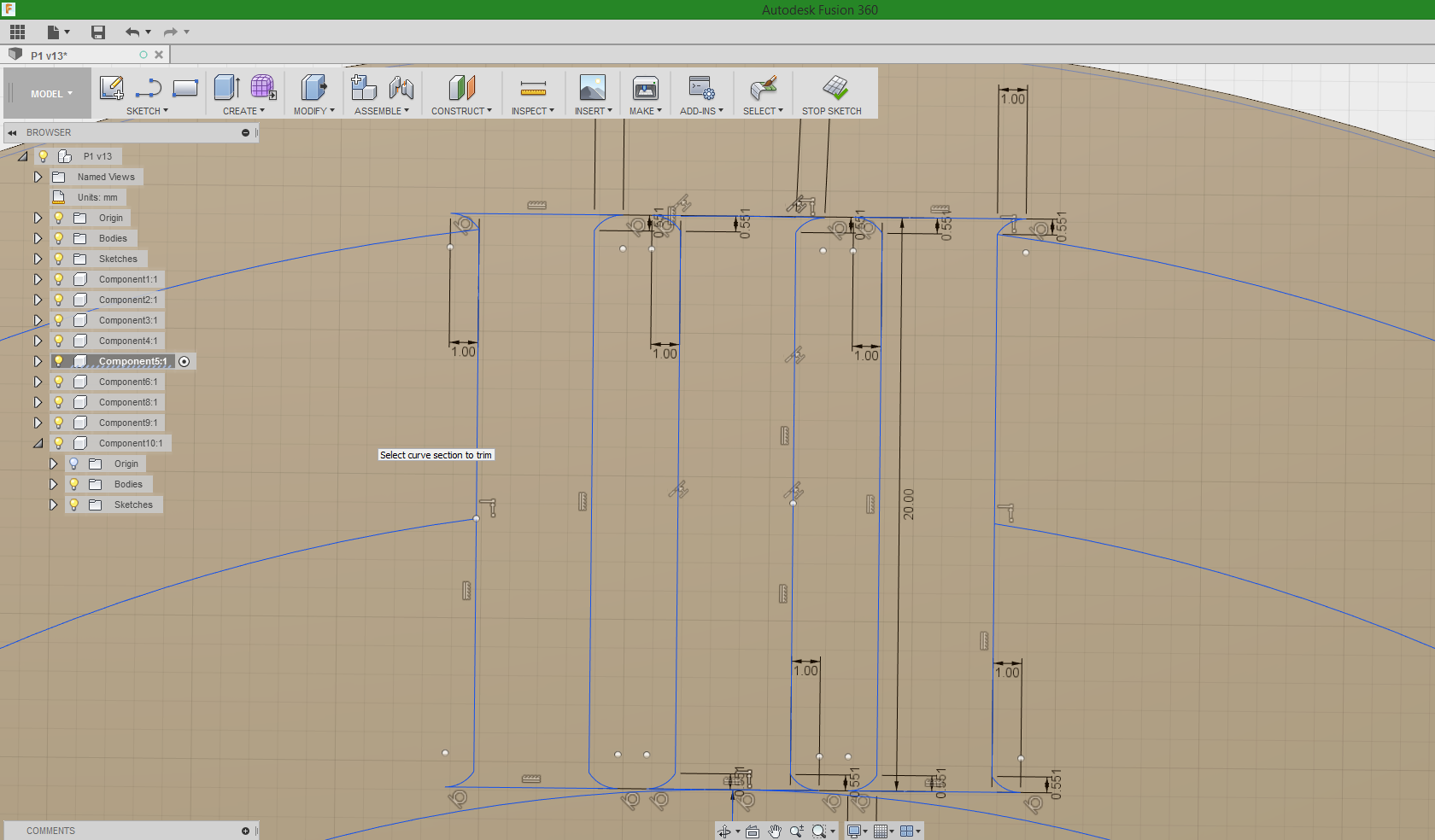
Task: Expand the Named Views folder
Action: click(38, 177)
